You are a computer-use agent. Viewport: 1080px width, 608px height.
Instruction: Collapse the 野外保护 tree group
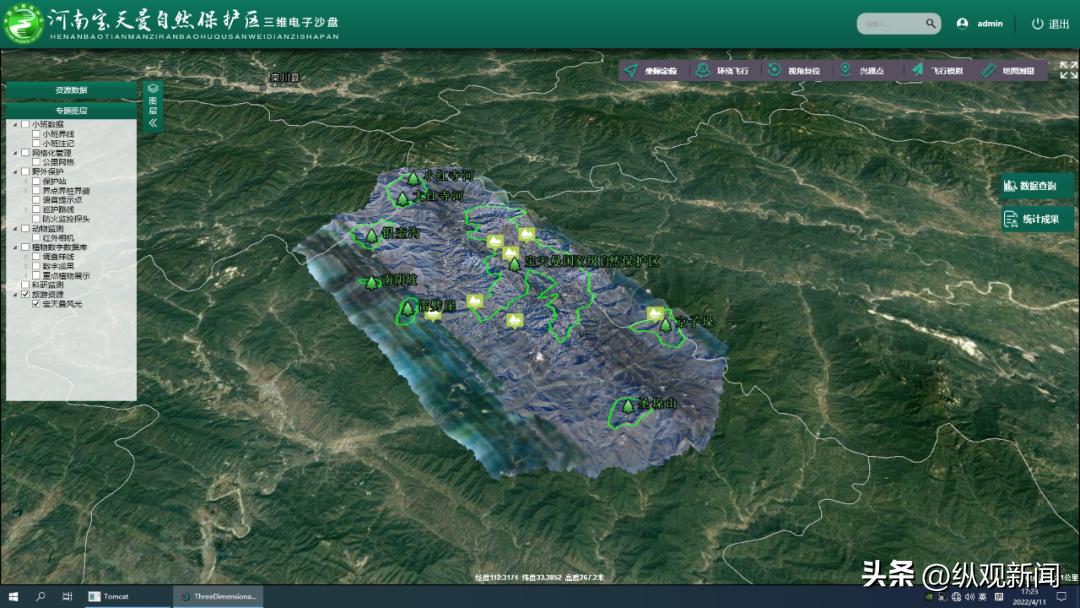pos(13,171)
